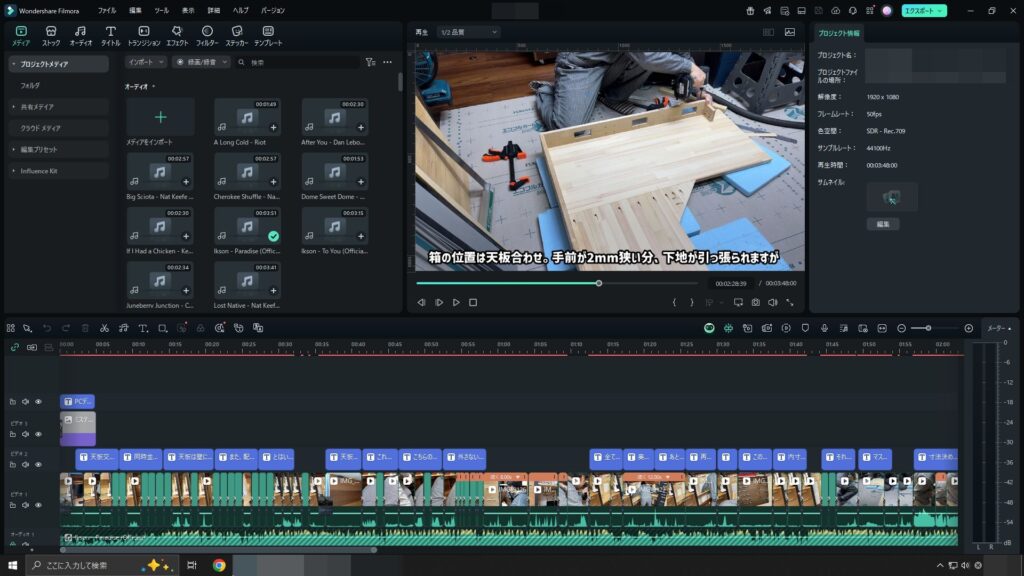The height and width of the screenshot is (576, 1024).
Task: Open the Transitions tab in the media toolbar
Action: [144, 36]
